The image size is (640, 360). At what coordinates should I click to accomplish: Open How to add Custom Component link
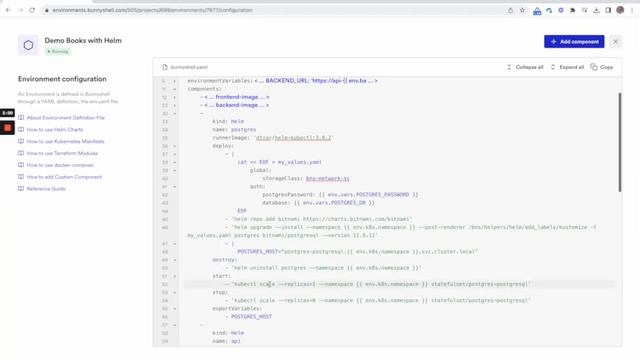64,177
